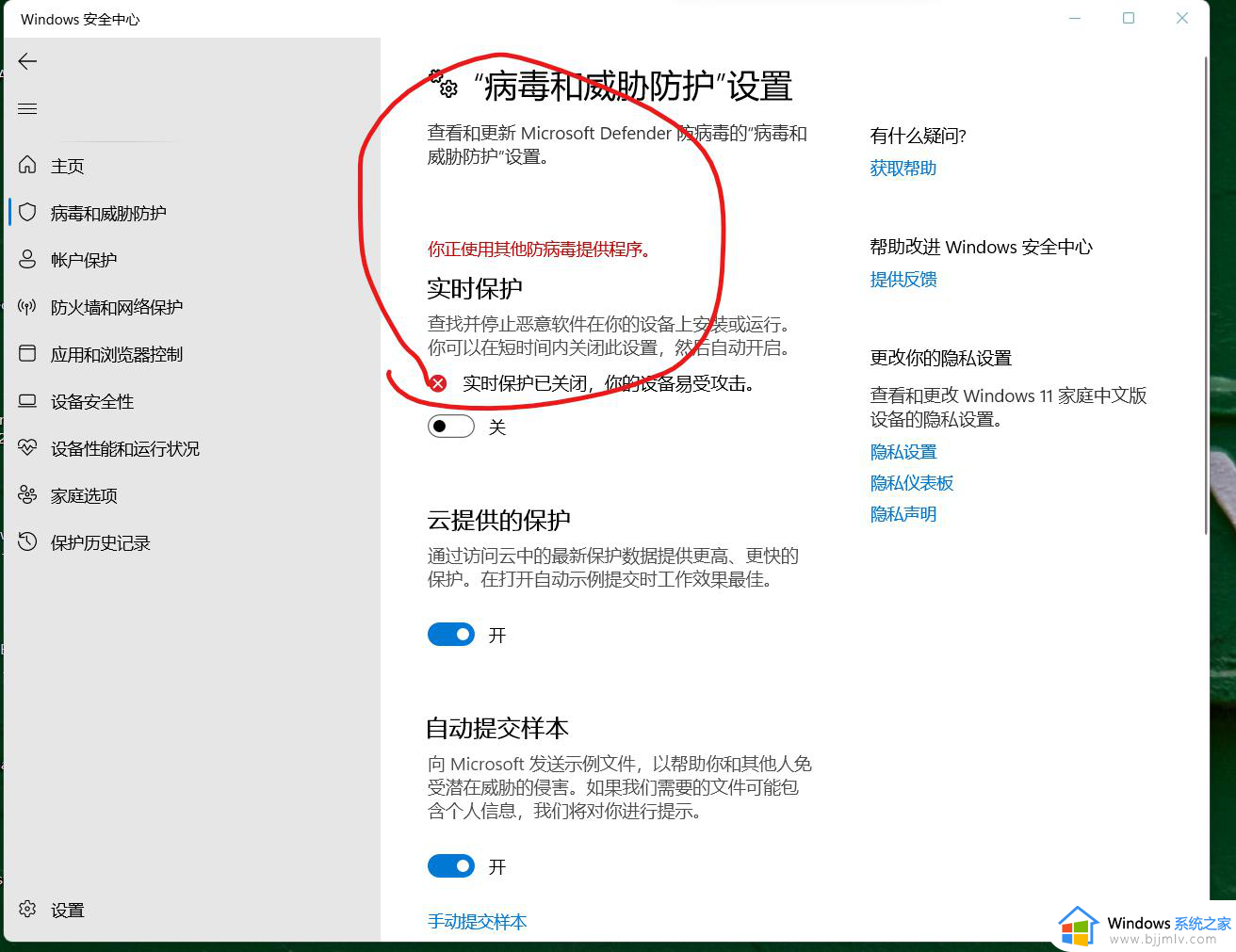Minimize the Windows 安全中心 window
Viewport: 1236px width, 952px height.
coord(1075,18)
